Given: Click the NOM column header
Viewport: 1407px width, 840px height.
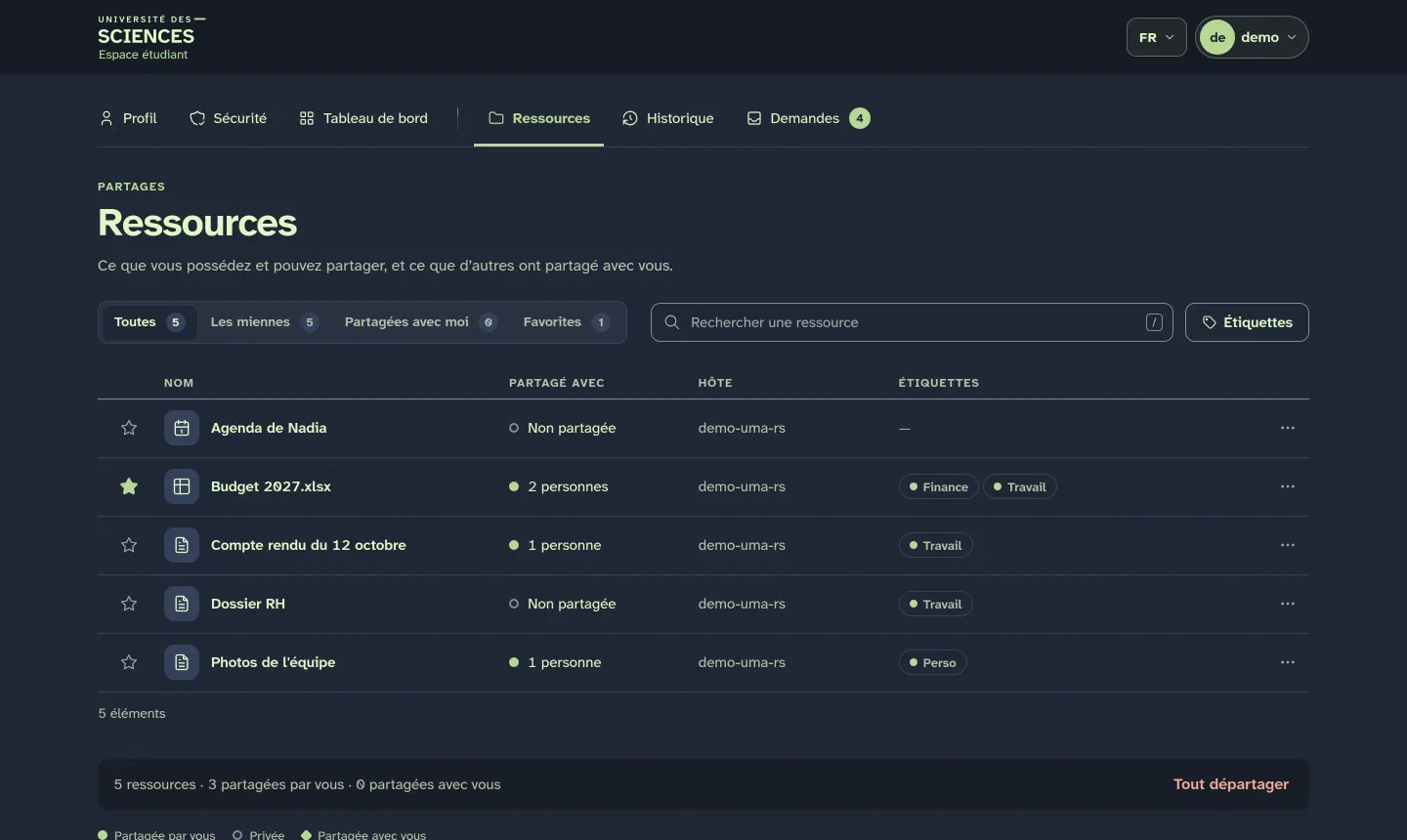Looking at the screenshot, I should pyautogui.click(x=179, y=383).
